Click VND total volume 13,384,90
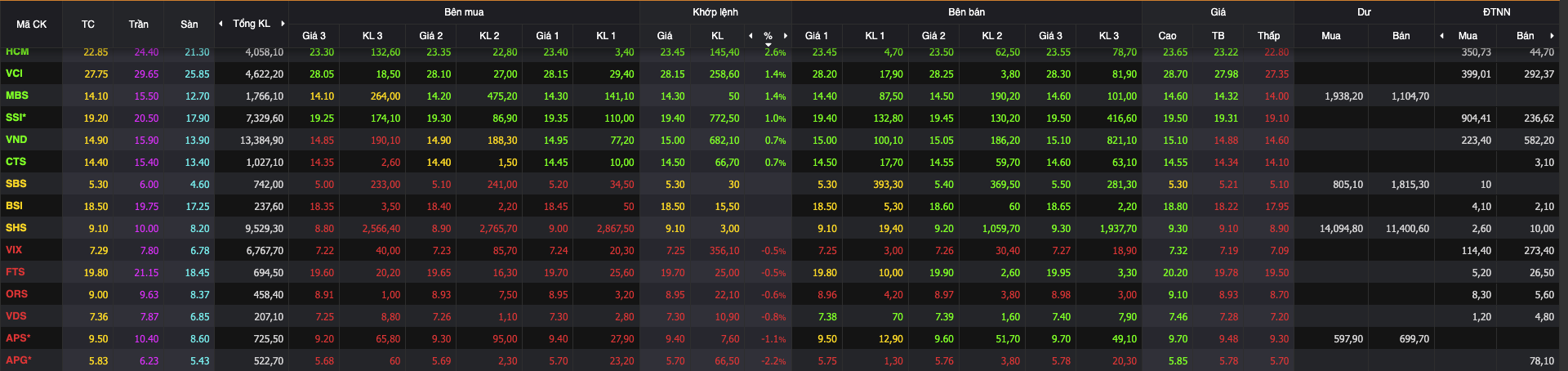Viewport: 1568px width, 371px height. pyautogui.click(x=262, y=141)
